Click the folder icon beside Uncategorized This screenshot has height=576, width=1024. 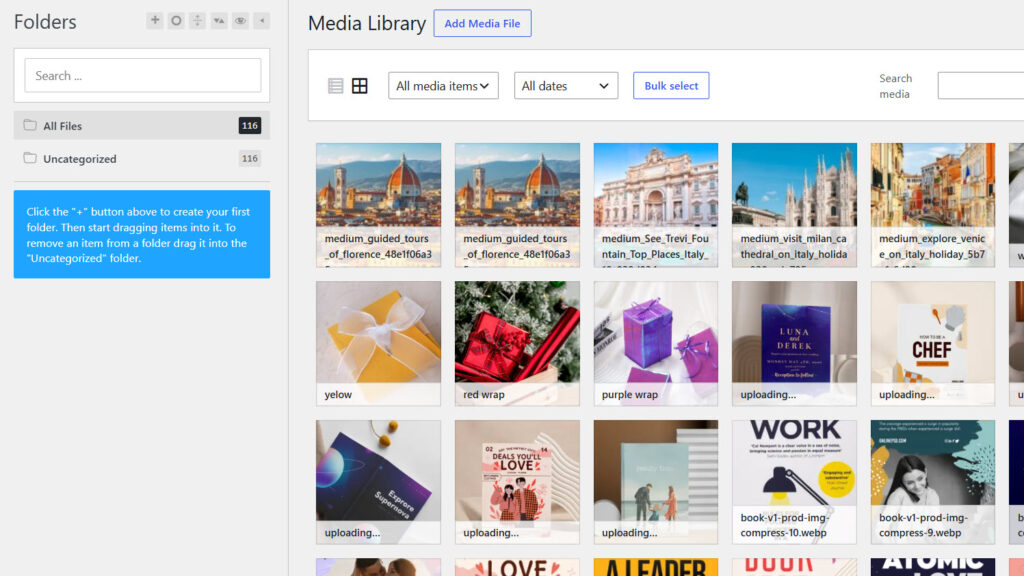tap(30, 158)
